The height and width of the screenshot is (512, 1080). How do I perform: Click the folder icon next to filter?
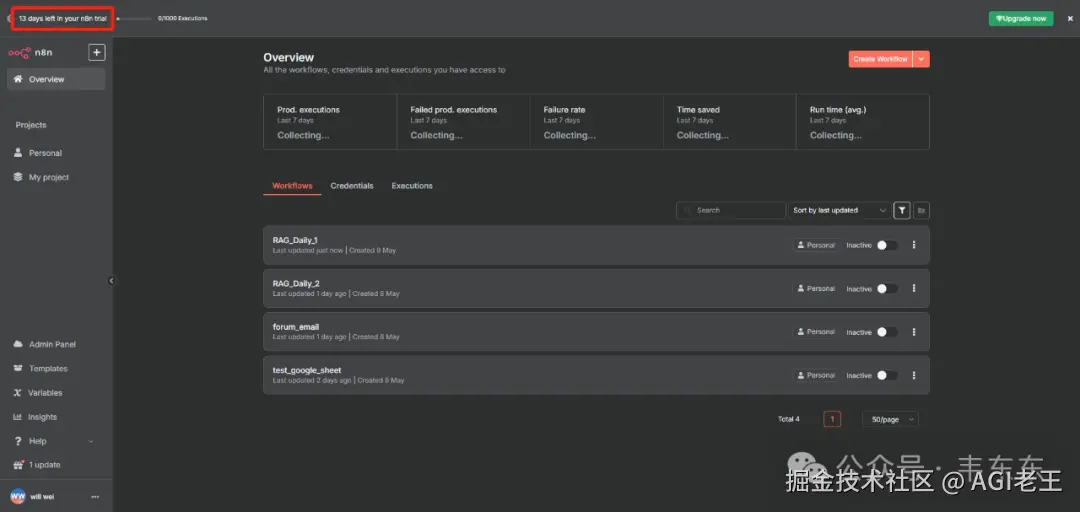click(921, 210)
